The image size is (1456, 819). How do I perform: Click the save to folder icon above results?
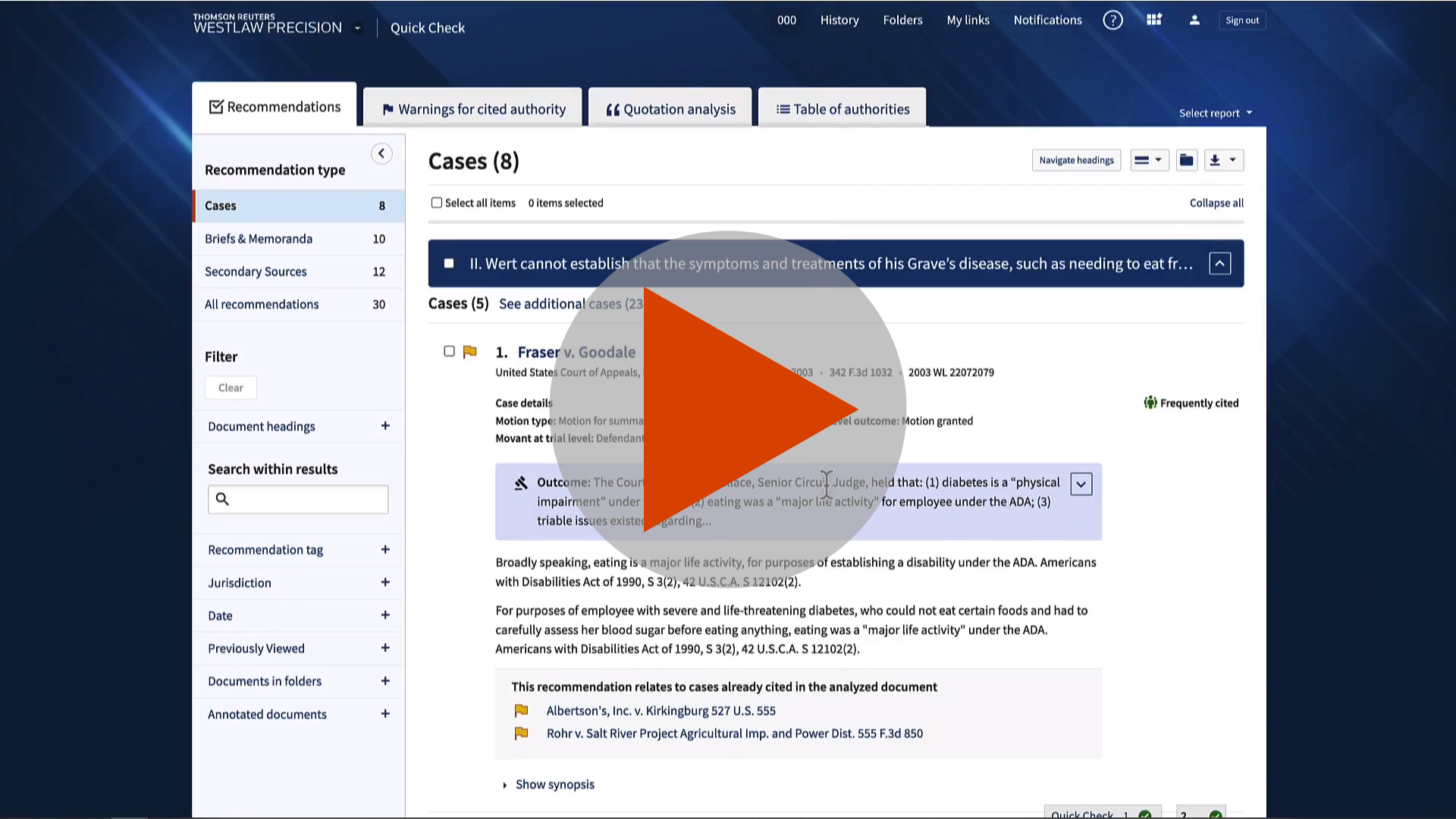[1186, 160]
